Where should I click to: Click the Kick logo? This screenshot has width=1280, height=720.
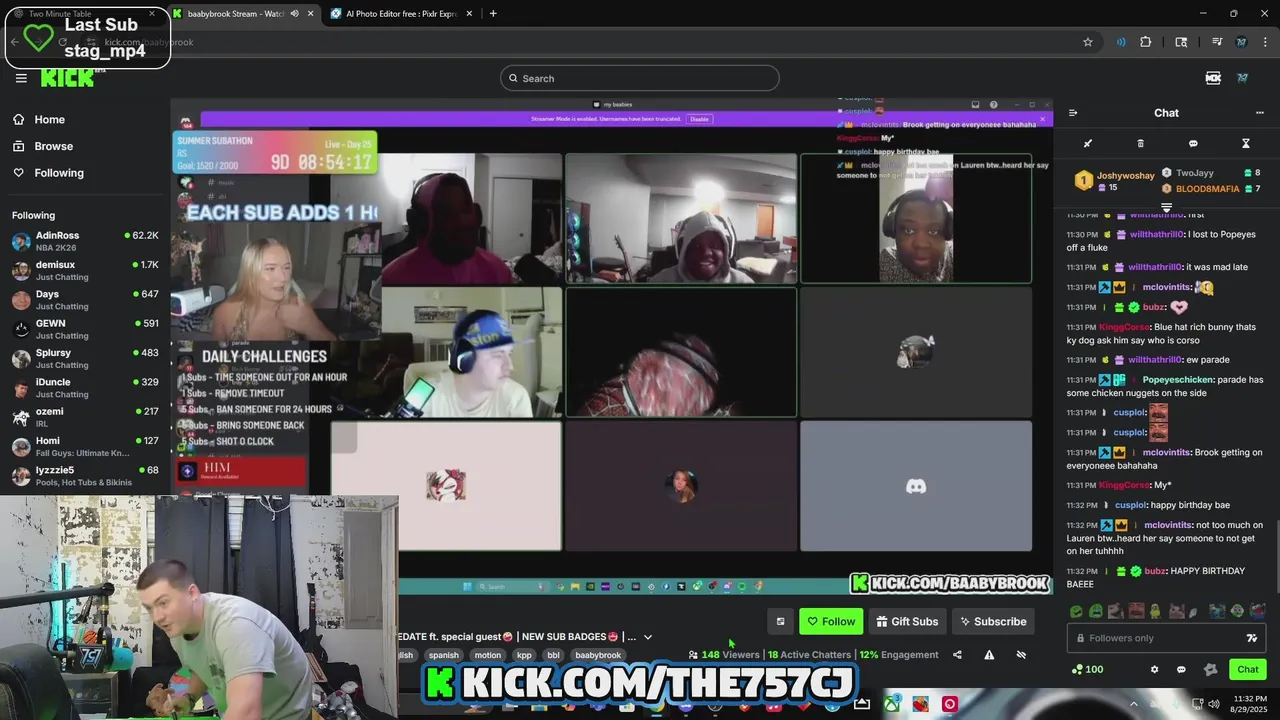[x=68, y=78]
